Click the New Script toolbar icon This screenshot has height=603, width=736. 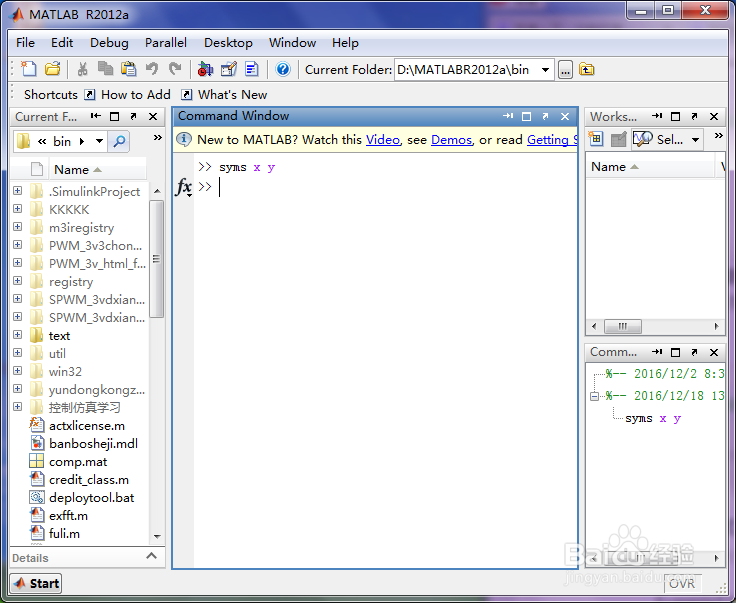pyautogui.click(x=29, y=69)
